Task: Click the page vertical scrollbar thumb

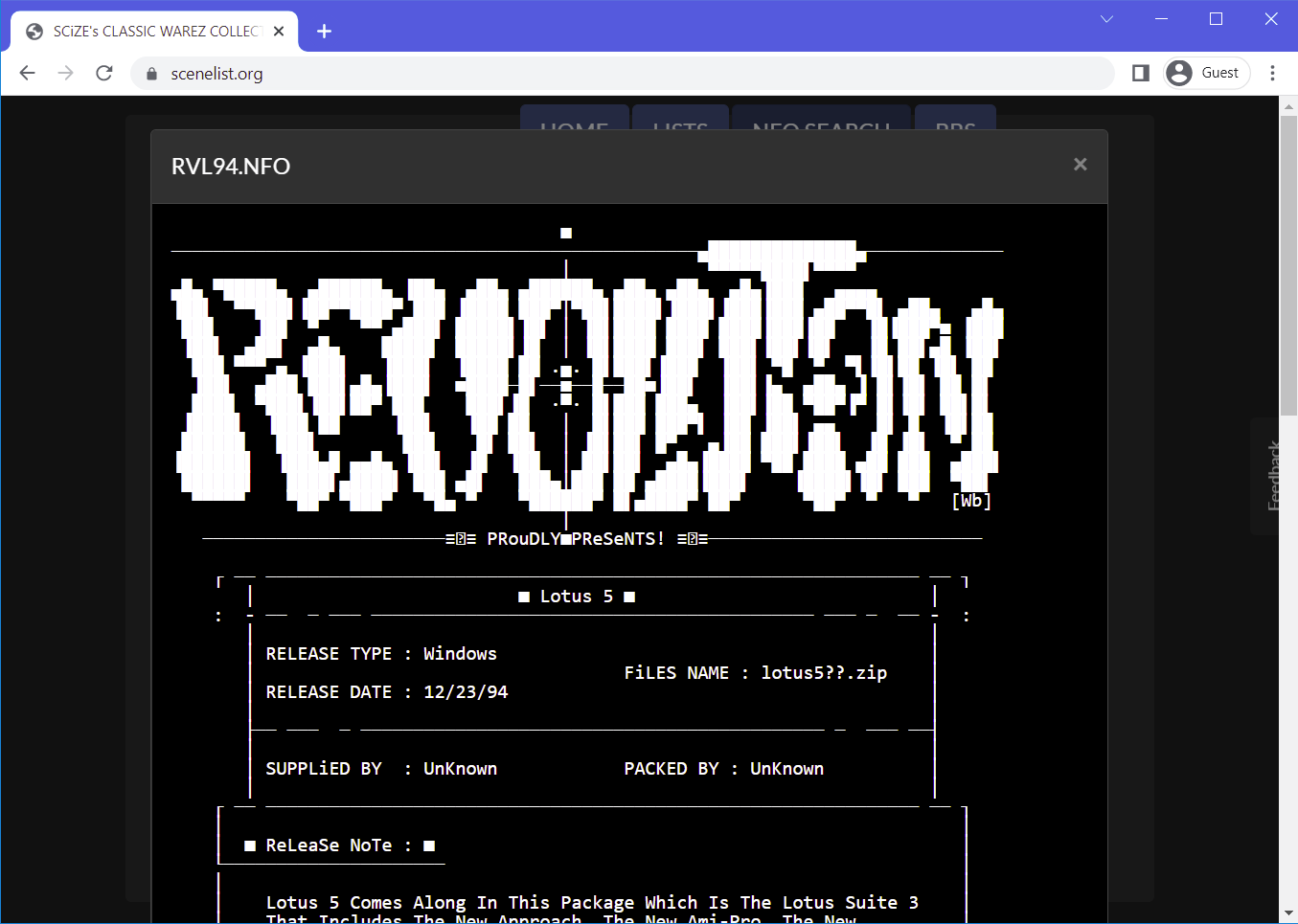Action: point(1289,266)
